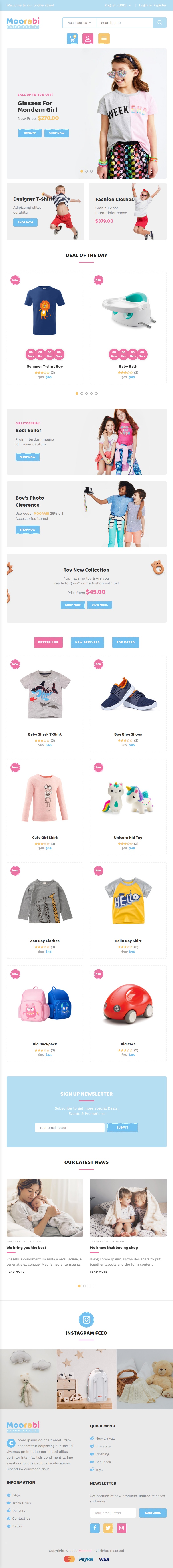Click the newsletter Submit button
Screen dimensions: 173x1568
(122, 1127)
